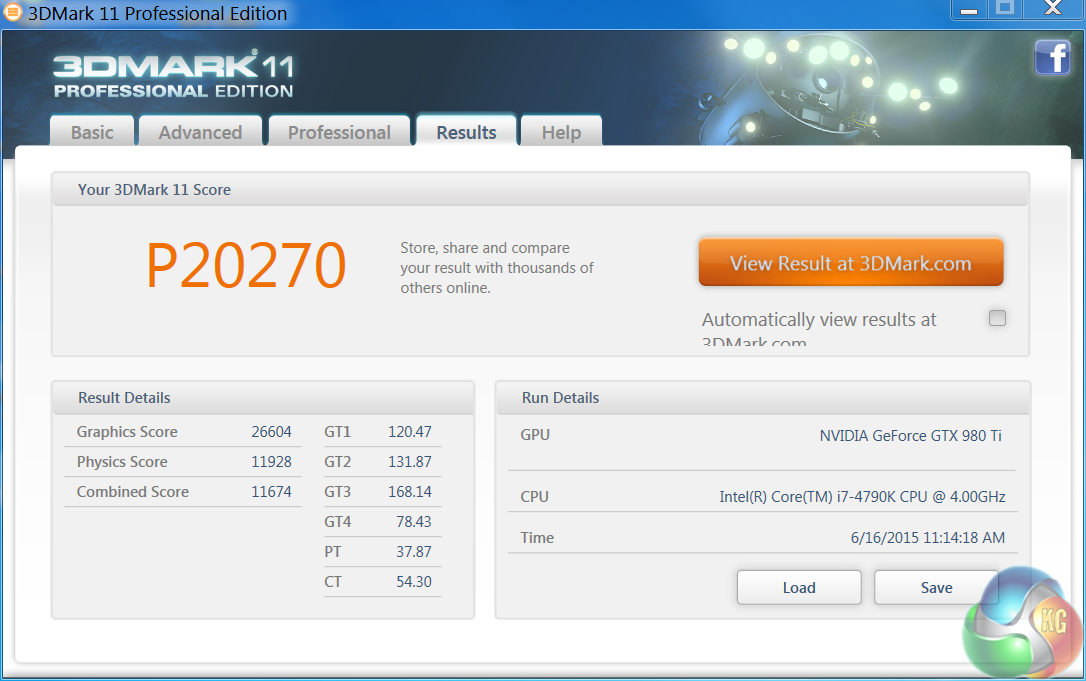Click the Graphics Score value 26604
Screen dimensions: 1086x681
pos(272,432)
